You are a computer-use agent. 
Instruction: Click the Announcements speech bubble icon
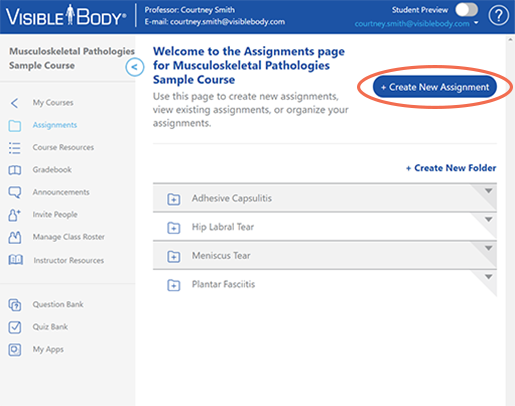point(15,192)
